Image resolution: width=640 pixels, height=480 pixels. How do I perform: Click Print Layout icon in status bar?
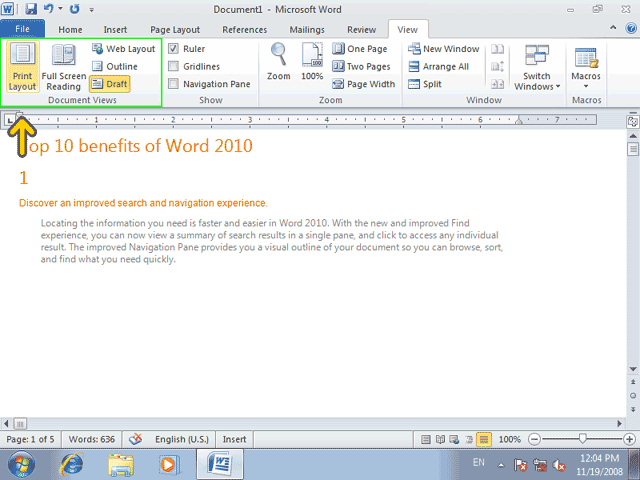click(x=426, y=440)
